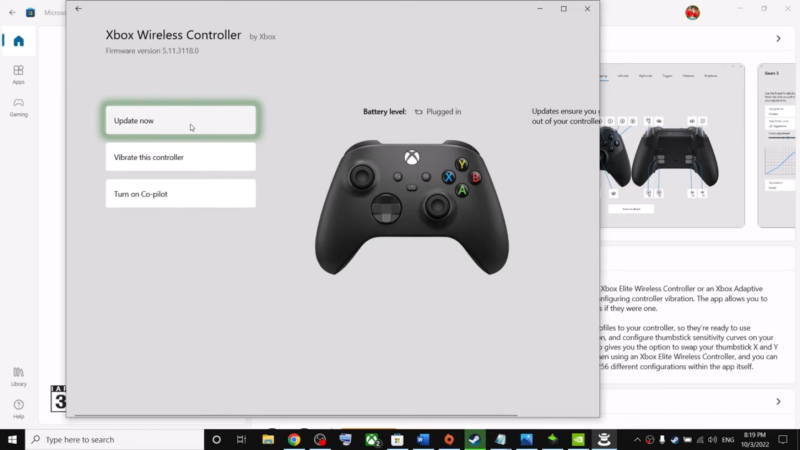This screenshot has height=450, width=800.
Task: Open Google Chrome from taskbar
Action: [294, 439]
